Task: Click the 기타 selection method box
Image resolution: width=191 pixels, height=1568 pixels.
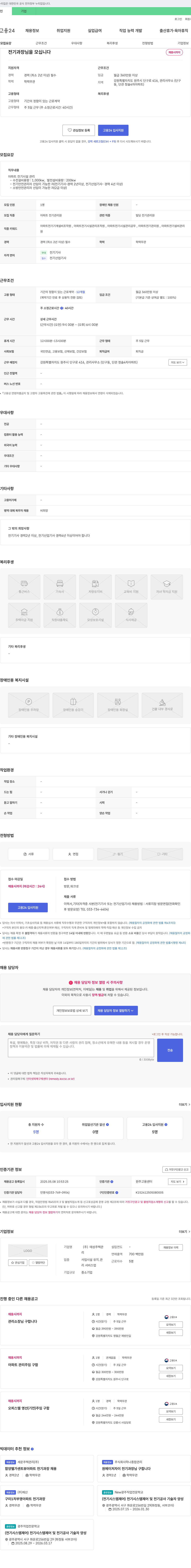Action: 162,854
